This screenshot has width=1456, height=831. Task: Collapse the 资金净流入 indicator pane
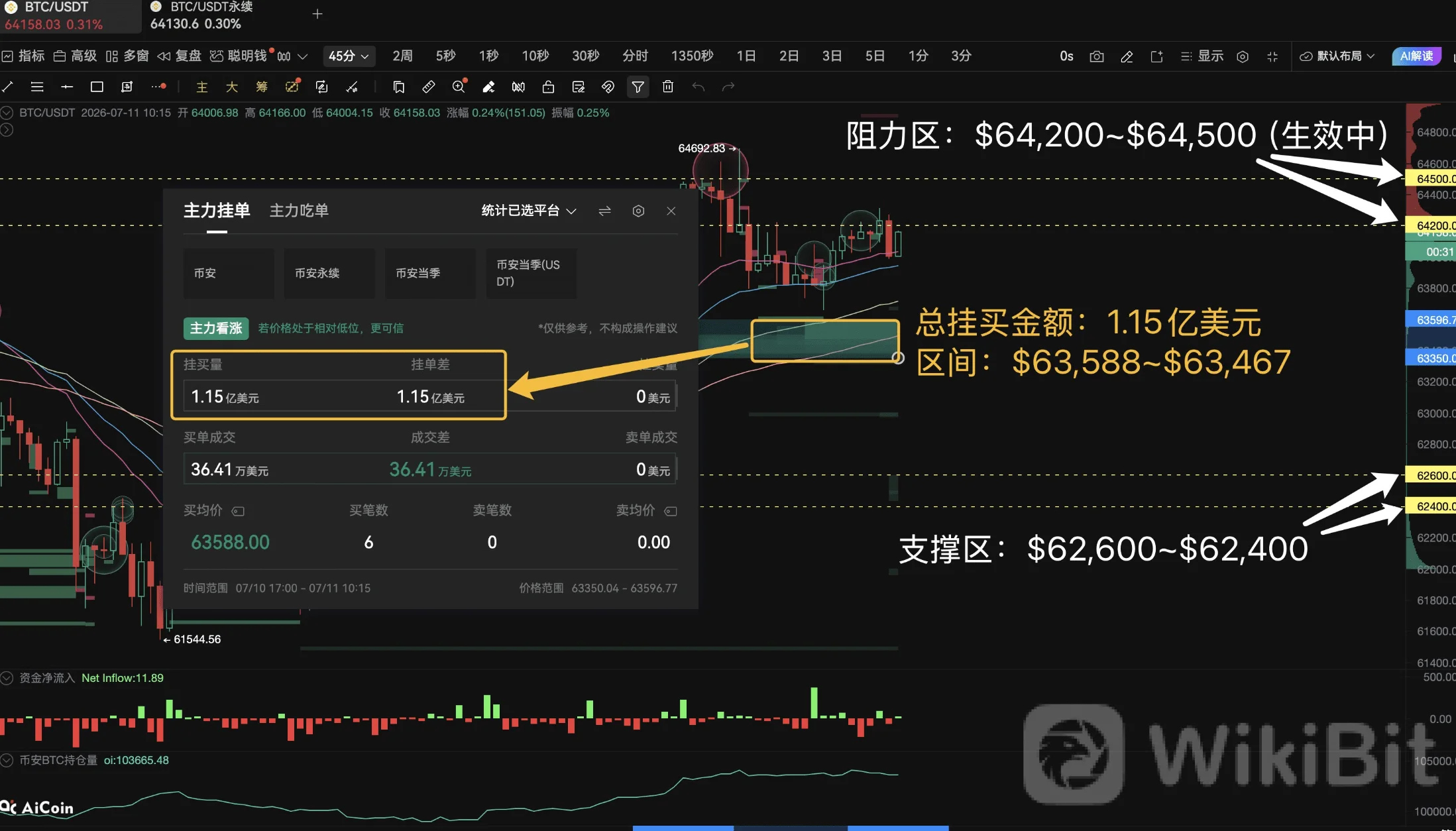(7, 678)
